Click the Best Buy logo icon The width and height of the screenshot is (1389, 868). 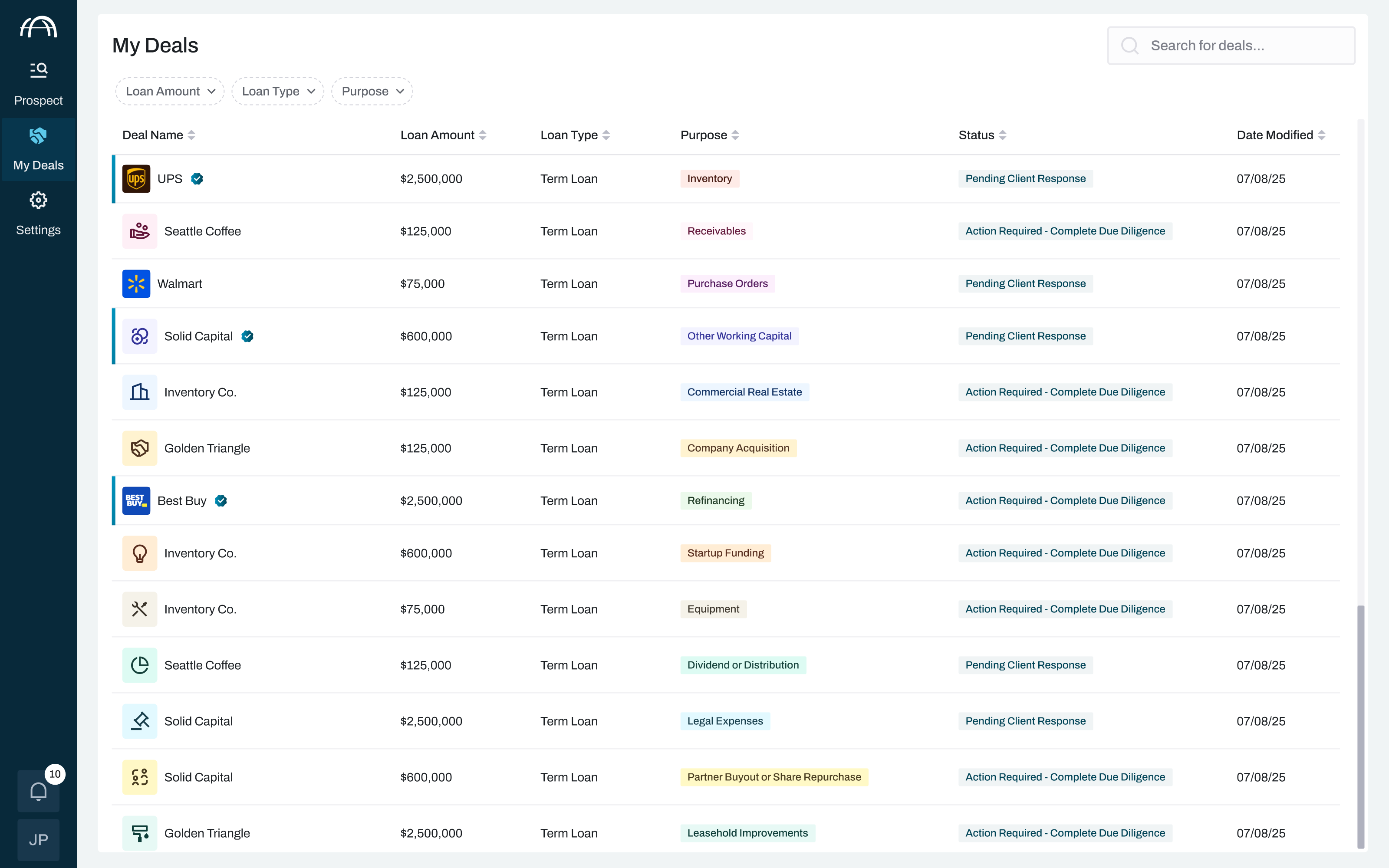tap(136, 500)
